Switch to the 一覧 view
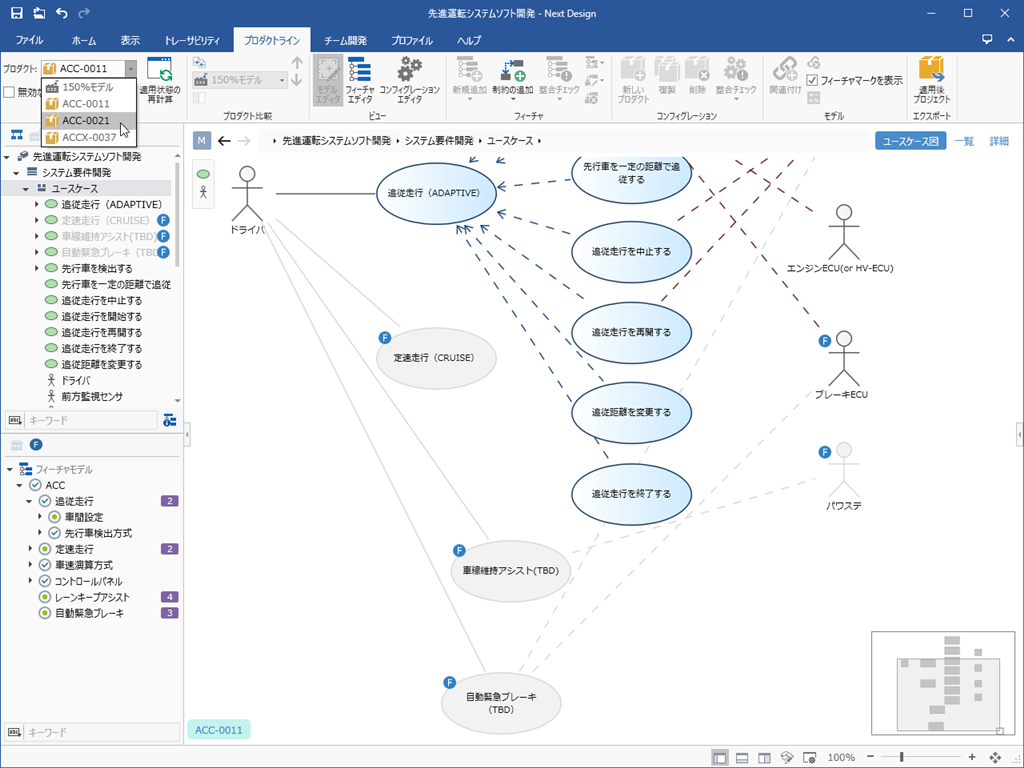Image resolution: width=1024 pixels, height=768 pixels. 964,141
